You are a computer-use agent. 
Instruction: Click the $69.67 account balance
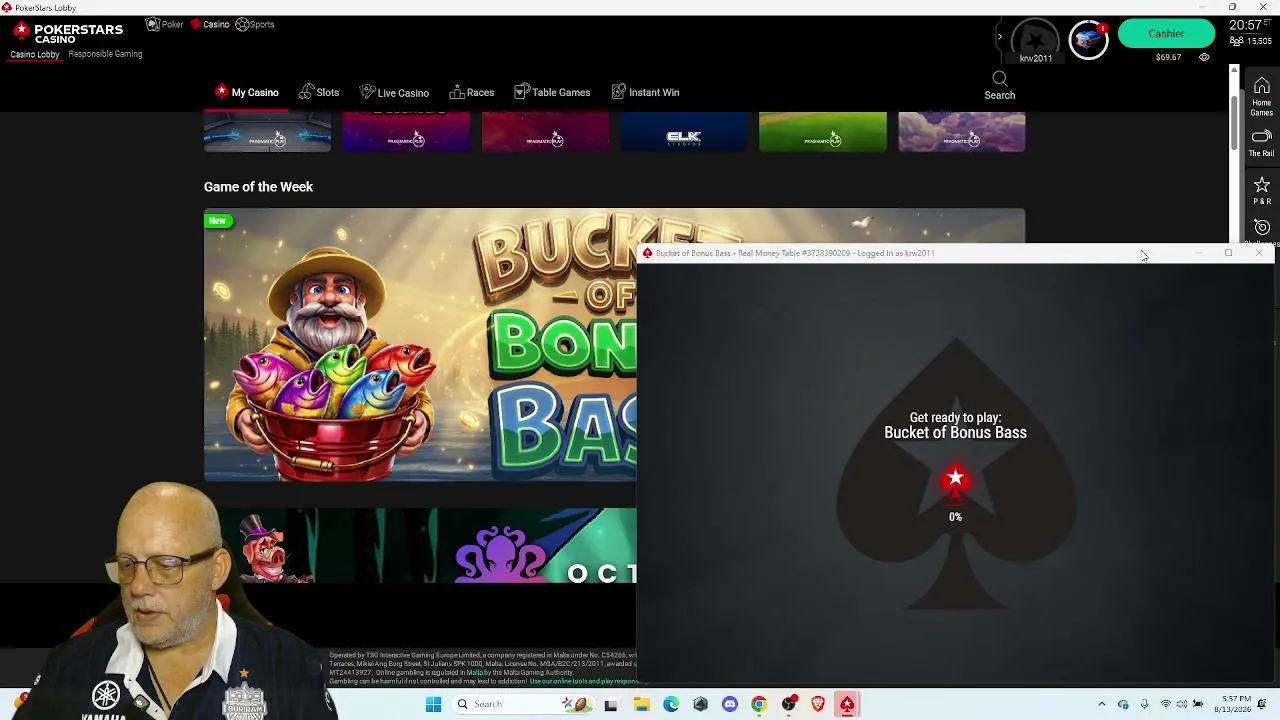pos(1168,57)
